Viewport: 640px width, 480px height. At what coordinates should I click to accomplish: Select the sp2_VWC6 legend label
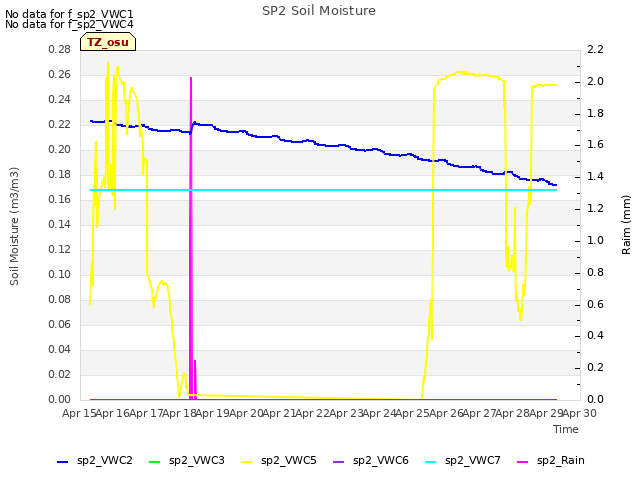381,461
